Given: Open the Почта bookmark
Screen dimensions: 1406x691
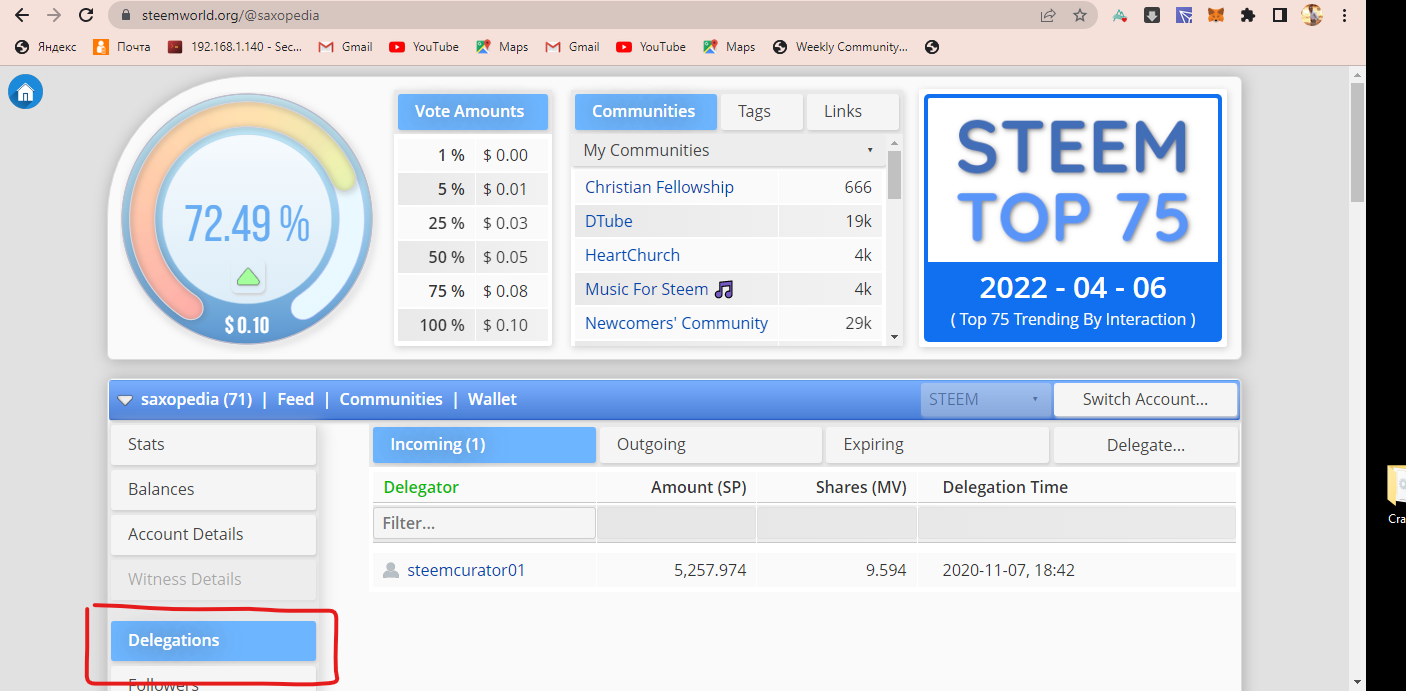Looking at the screenshot, I should click(x=122, y=47).
